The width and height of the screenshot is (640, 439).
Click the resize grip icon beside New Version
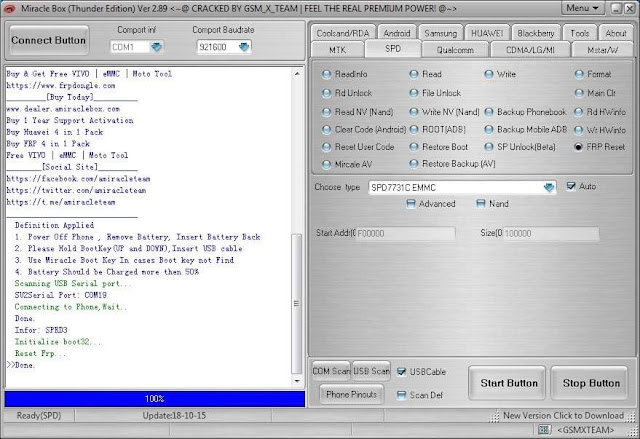point(494,417)
